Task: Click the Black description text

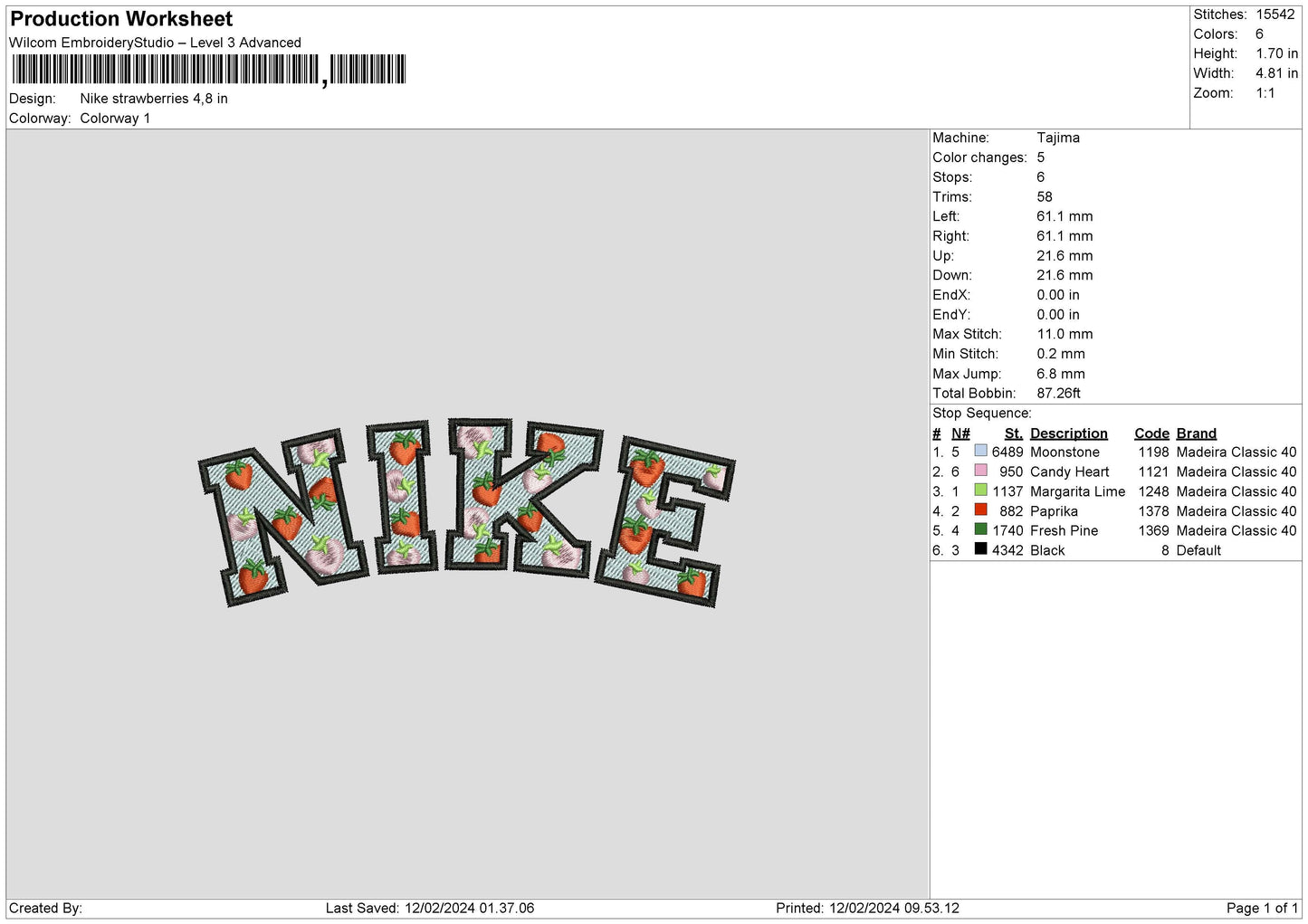Action: coord(1047,550)
